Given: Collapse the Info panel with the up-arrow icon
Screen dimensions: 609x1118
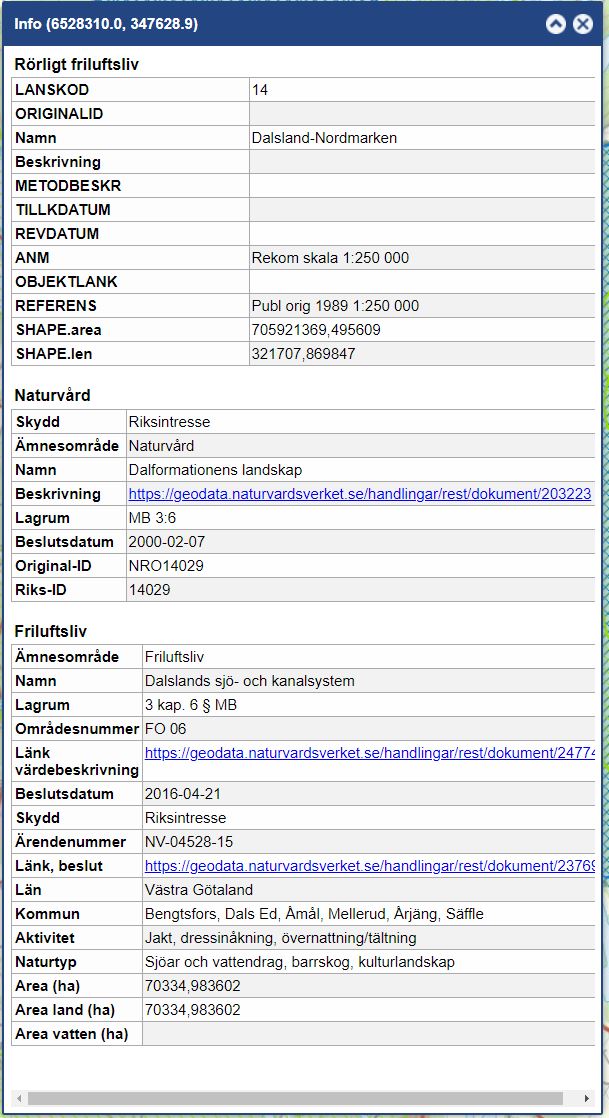Looking at the screenshot, I should click(556, 24).
